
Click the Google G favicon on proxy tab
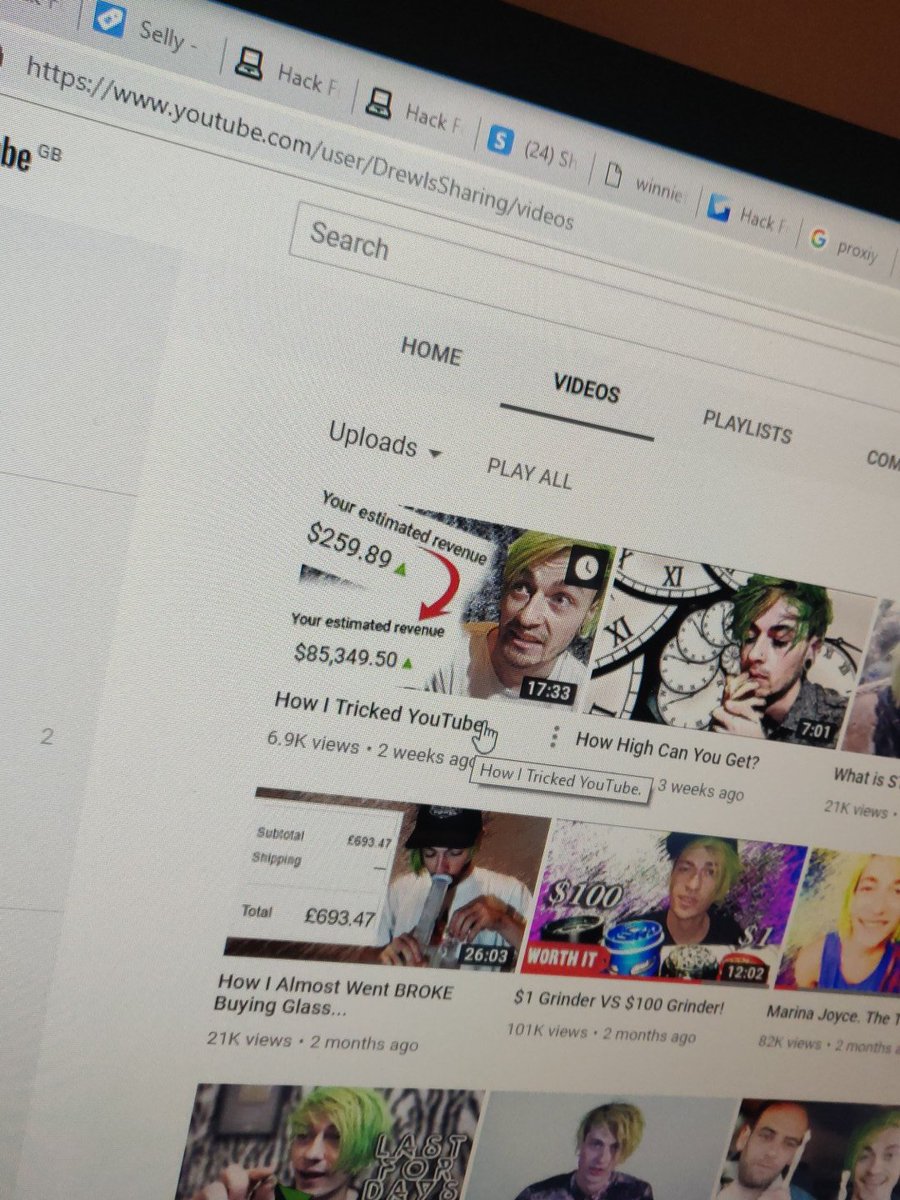click(x=819, y=239)
